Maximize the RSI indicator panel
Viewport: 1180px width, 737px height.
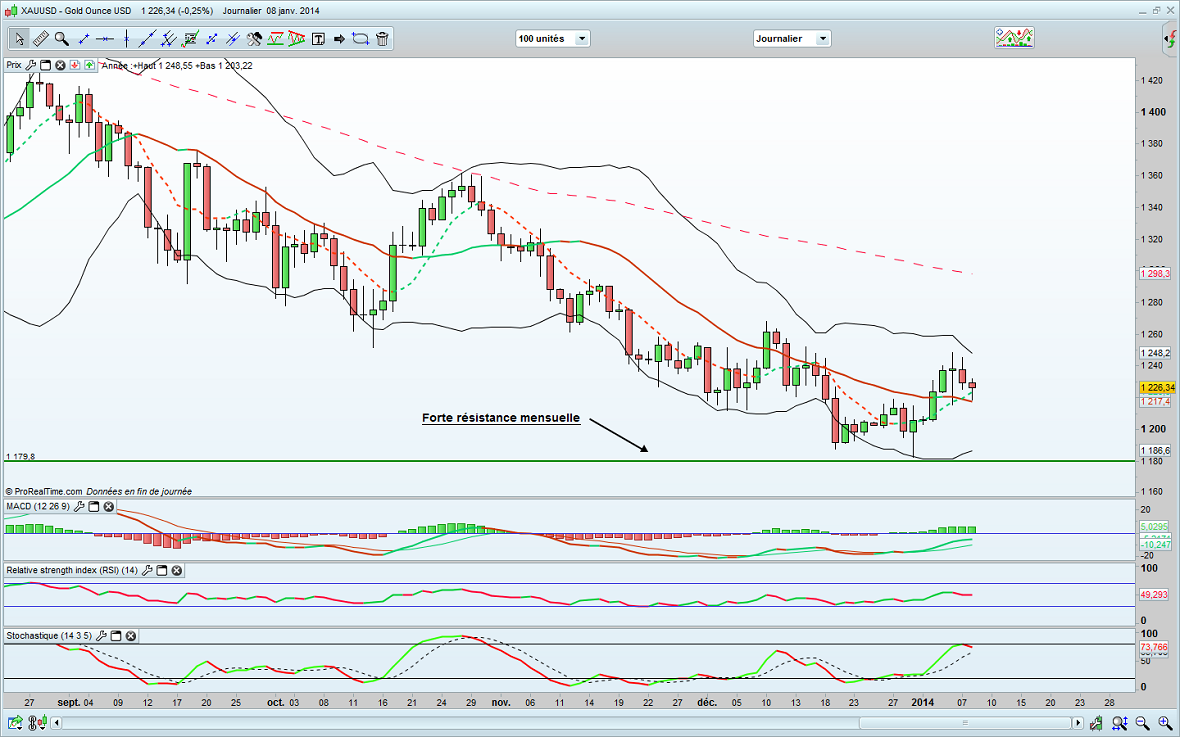(x=161, y=571)
